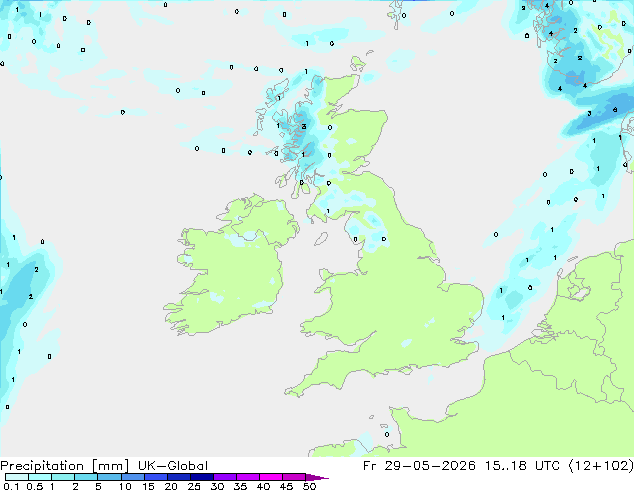Select the 5–10 mm legend color swatch
Viewport: 634px width, 490px height.
(109, 477)
